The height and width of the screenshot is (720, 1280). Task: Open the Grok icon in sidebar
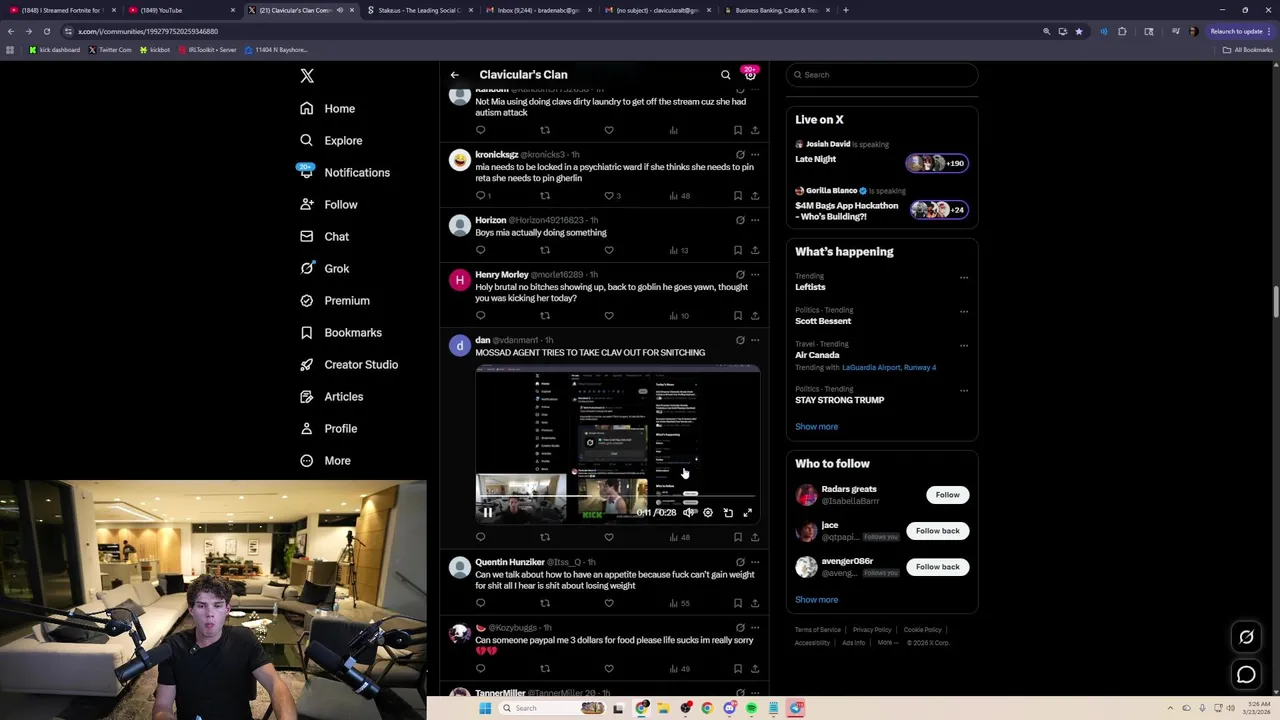tap(307, 268)
